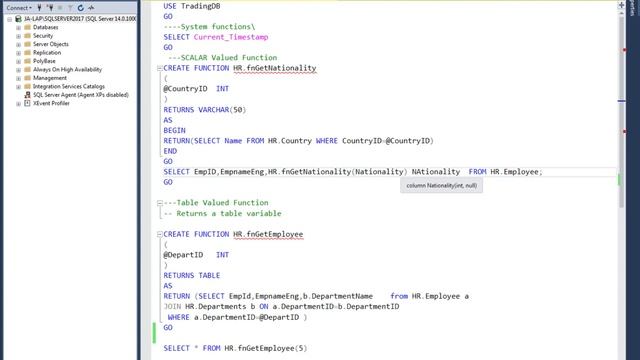Click the SQL Server Agent icon

pyautogui.click(x=27, y=95)
